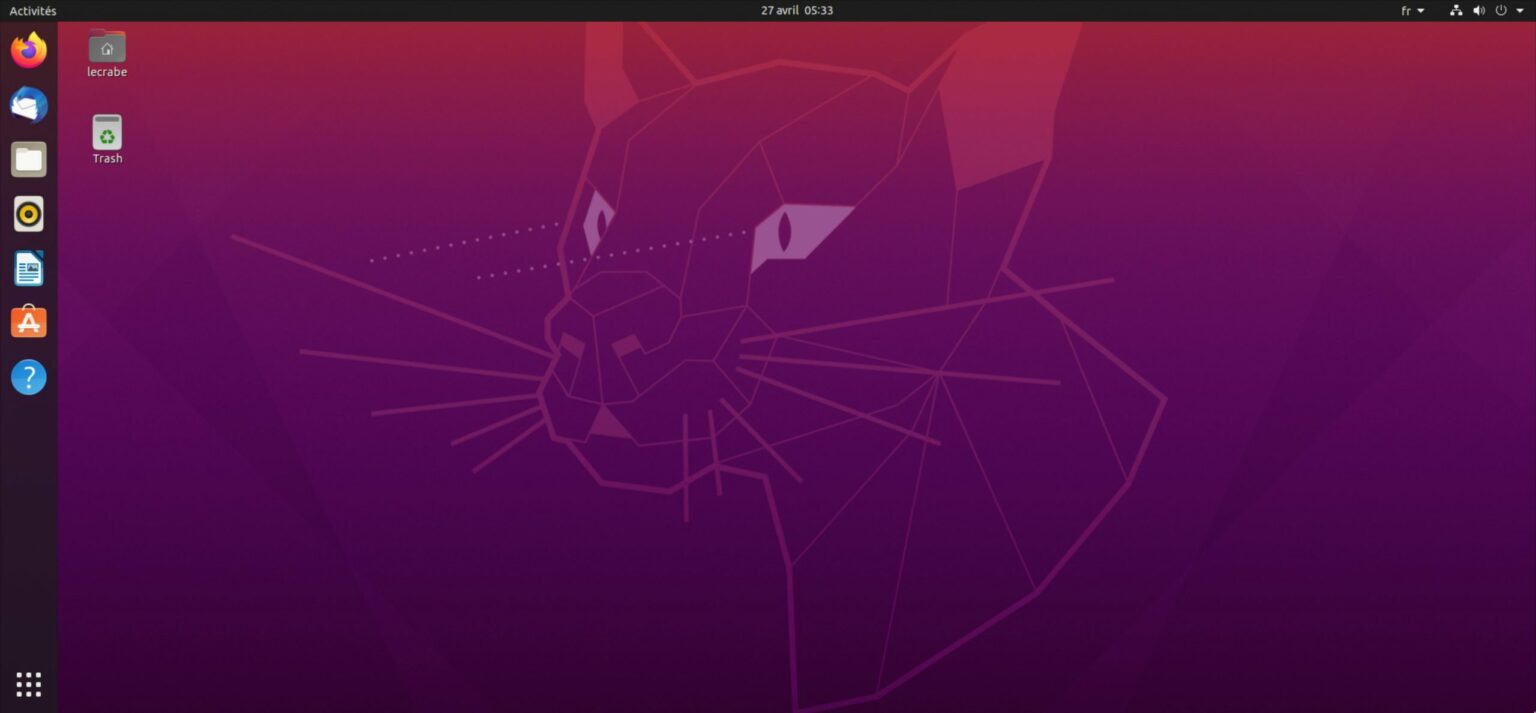Click the date 27 avril in the top bar
The height and width of the screenshot is (713, 1536).
(778, 11)
